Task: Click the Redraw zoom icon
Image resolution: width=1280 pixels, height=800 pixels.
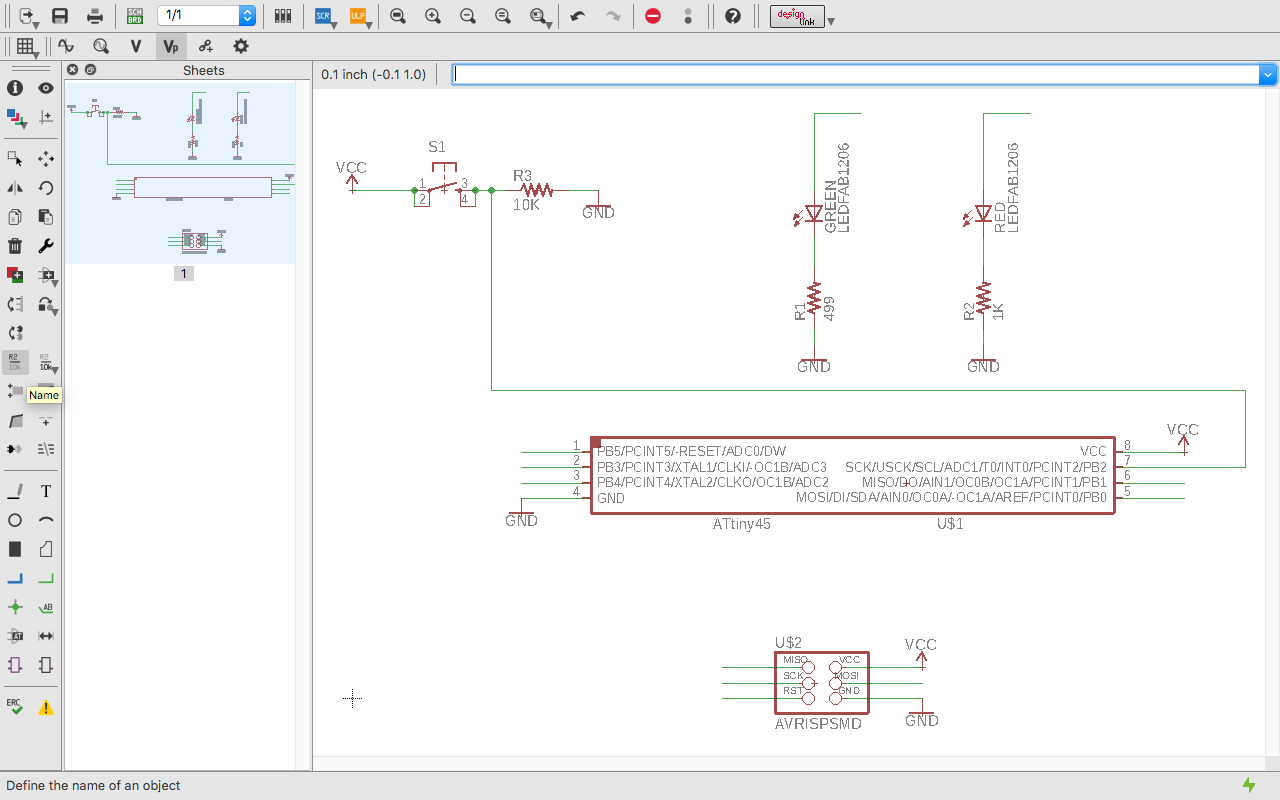Action: 503,16
